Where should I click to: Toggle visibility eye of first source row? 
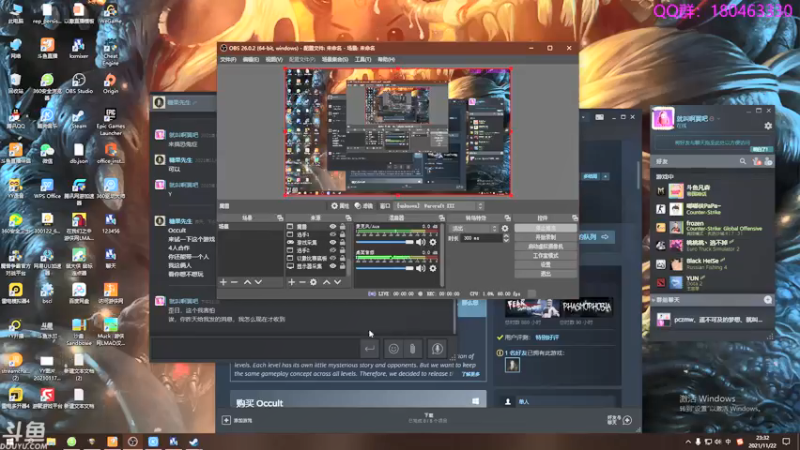(333, 227)
